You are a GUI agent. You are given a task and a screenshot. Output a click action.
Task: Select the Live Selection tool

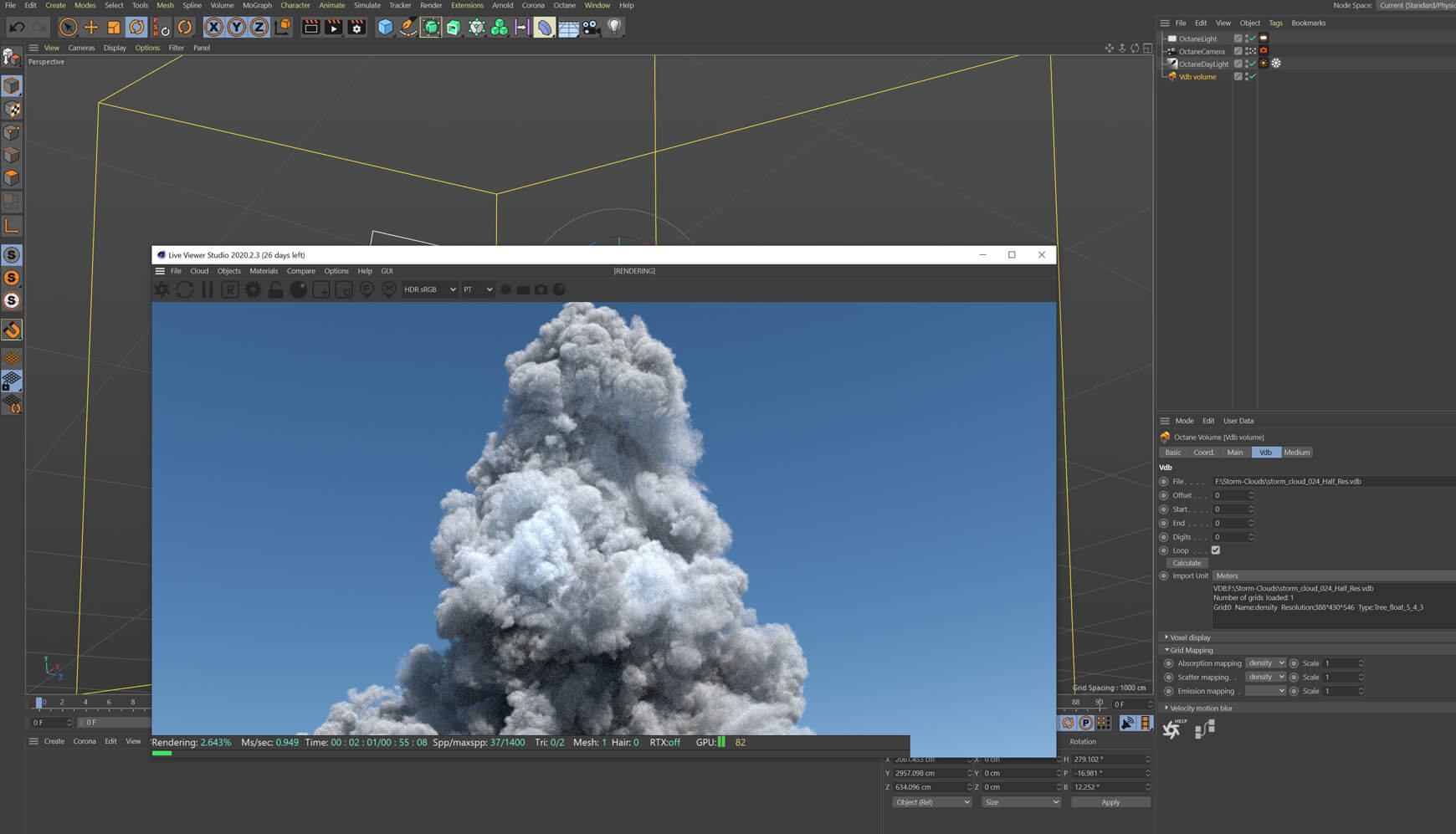[68, 28]
